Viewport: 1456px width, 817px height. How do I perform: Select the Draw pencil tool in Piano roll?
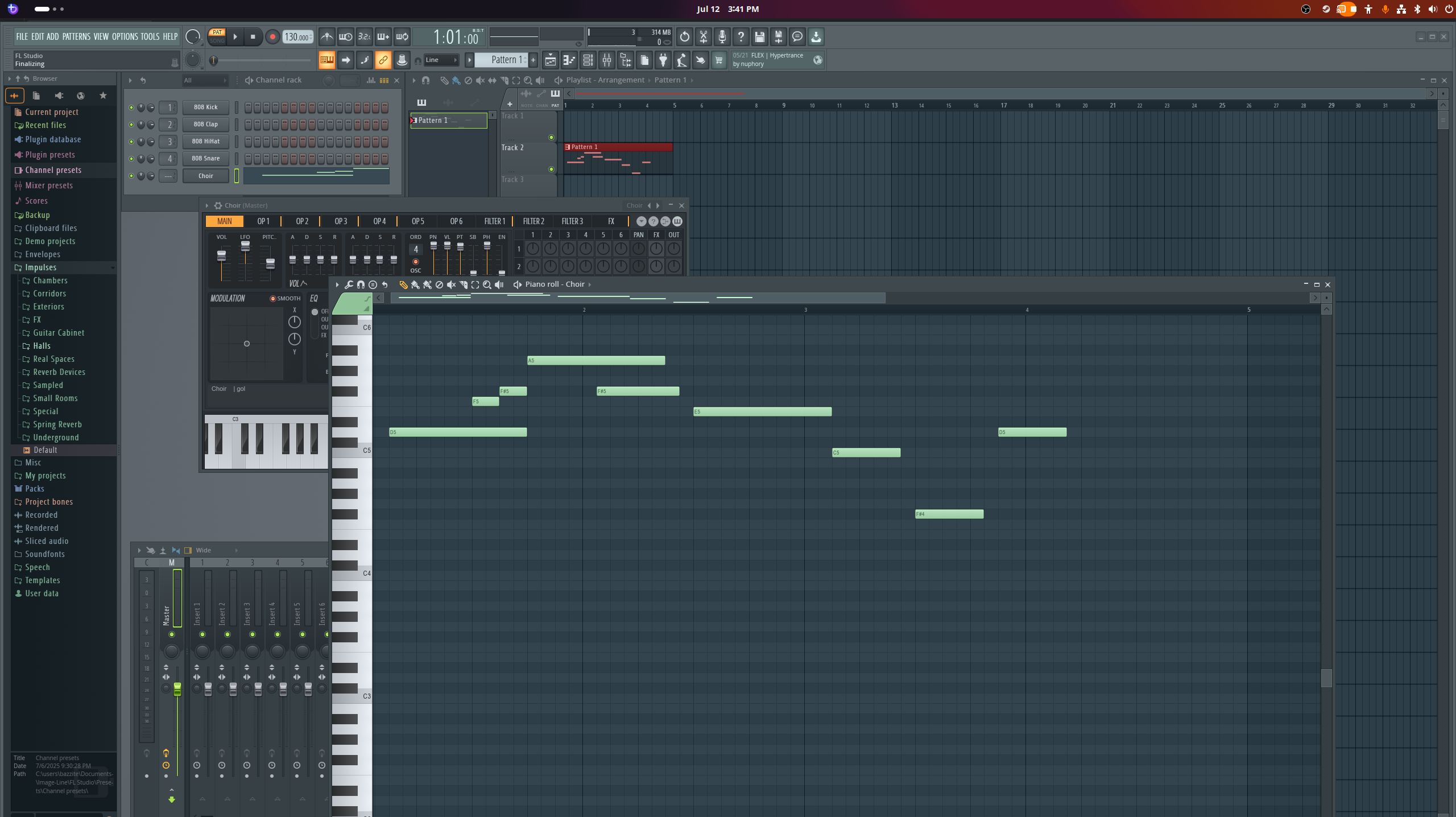(403, 284)
